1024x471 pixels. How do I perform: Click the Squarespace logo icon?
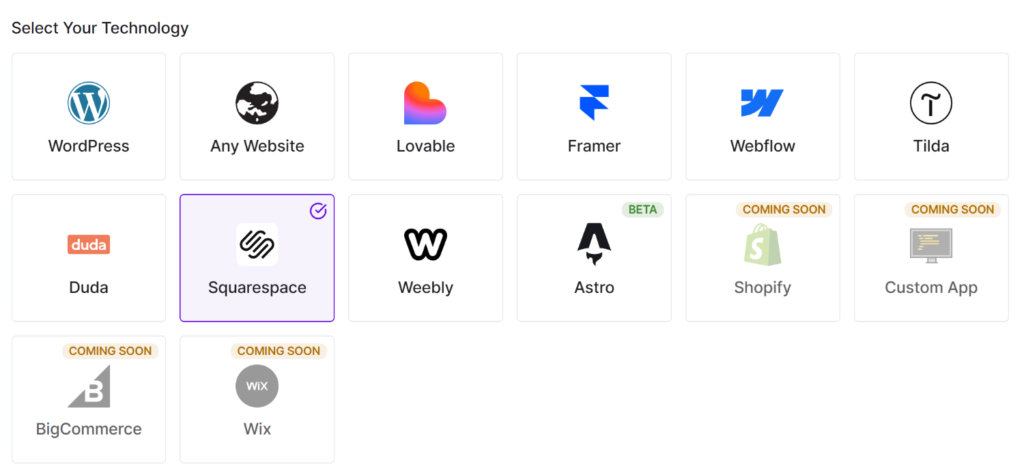coord(257,244)
